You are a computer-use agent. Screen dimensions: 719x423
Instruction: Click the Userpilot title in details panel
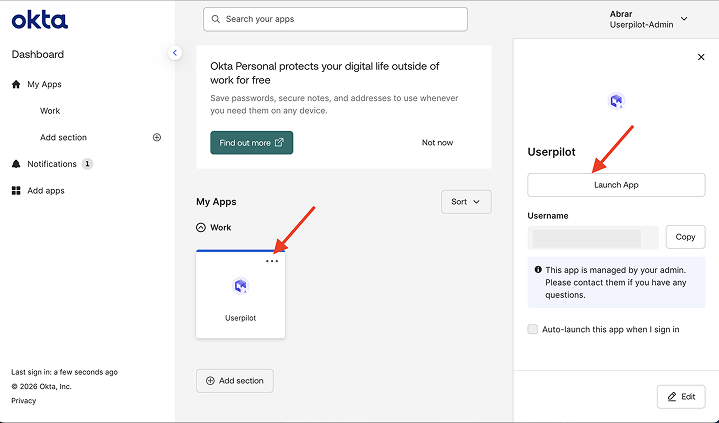click(x=551, y=152)
